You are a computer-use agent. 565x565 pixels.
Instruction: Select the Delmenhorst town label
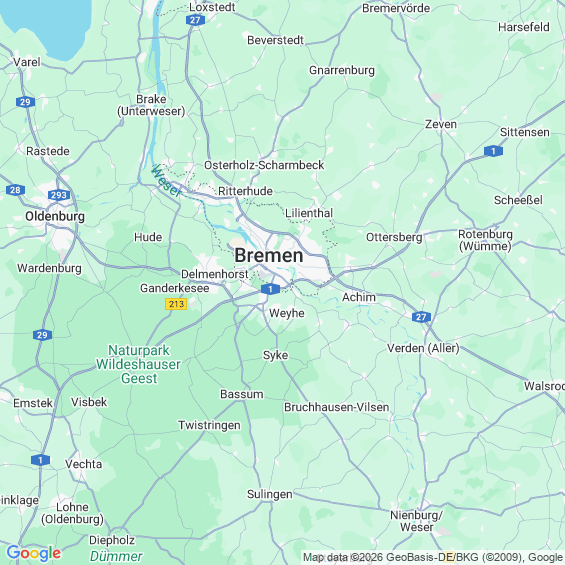click(x=214, y=274)
